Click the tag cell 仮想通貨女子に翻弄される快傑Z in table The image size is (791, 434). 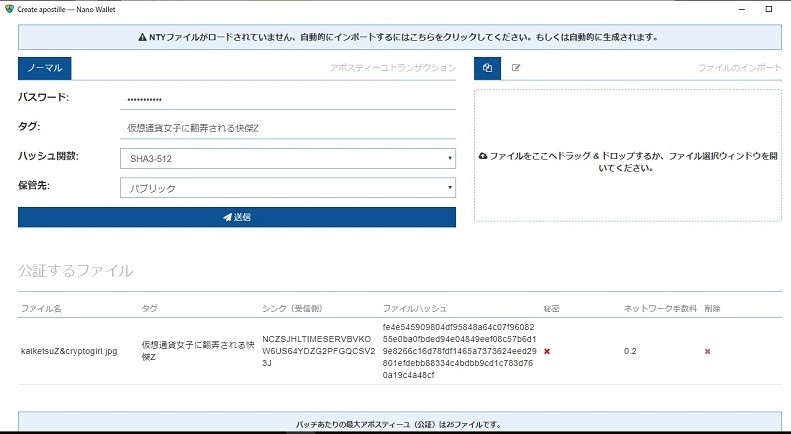[198, 351]
